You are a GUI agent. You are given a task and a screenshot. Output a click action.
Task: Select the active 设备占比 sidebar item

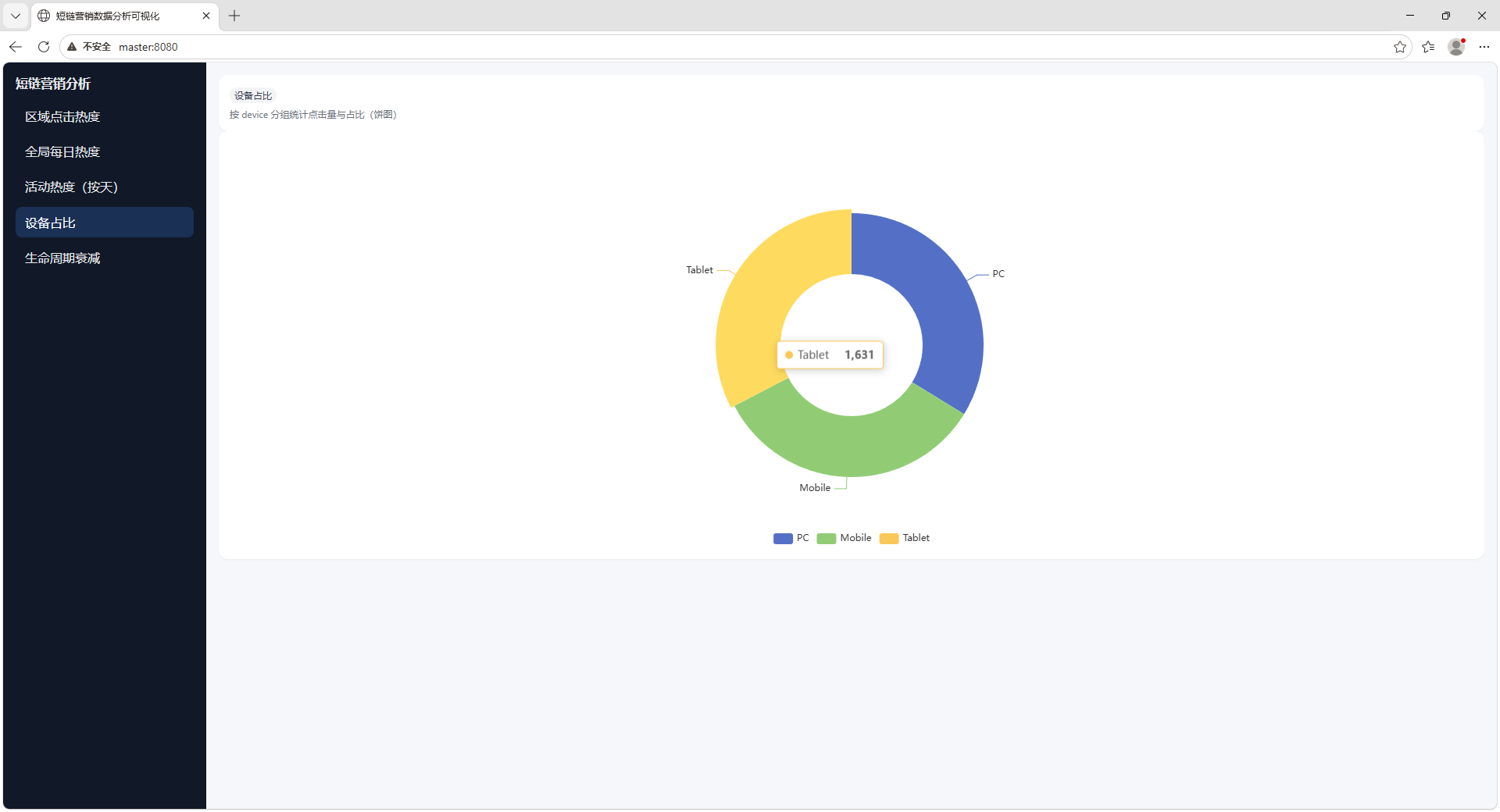coord(105,223)
